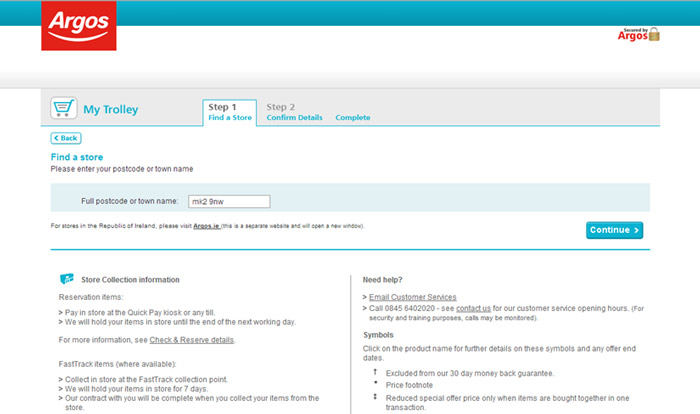Click the shopping trolley cart icon
Screen dimensions: 700x414
(x=63, y=109)
